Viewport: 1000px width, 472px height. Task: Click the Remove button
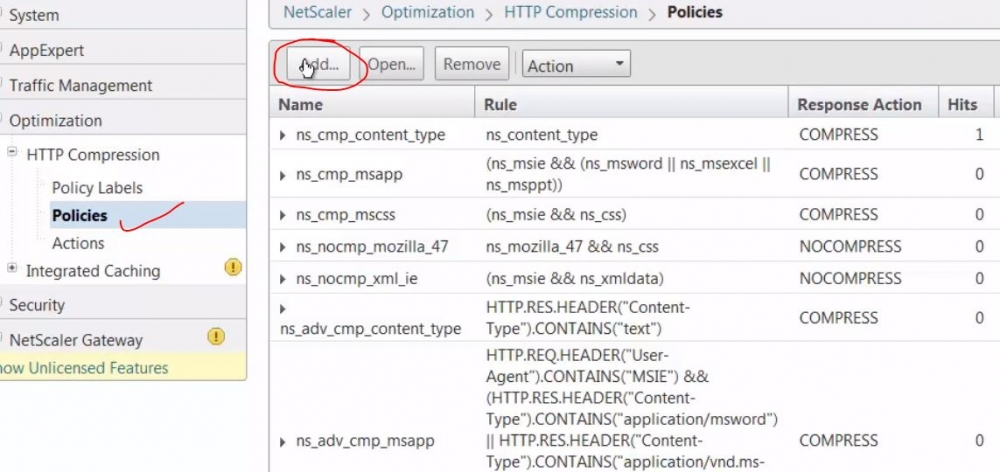point(472,64)
